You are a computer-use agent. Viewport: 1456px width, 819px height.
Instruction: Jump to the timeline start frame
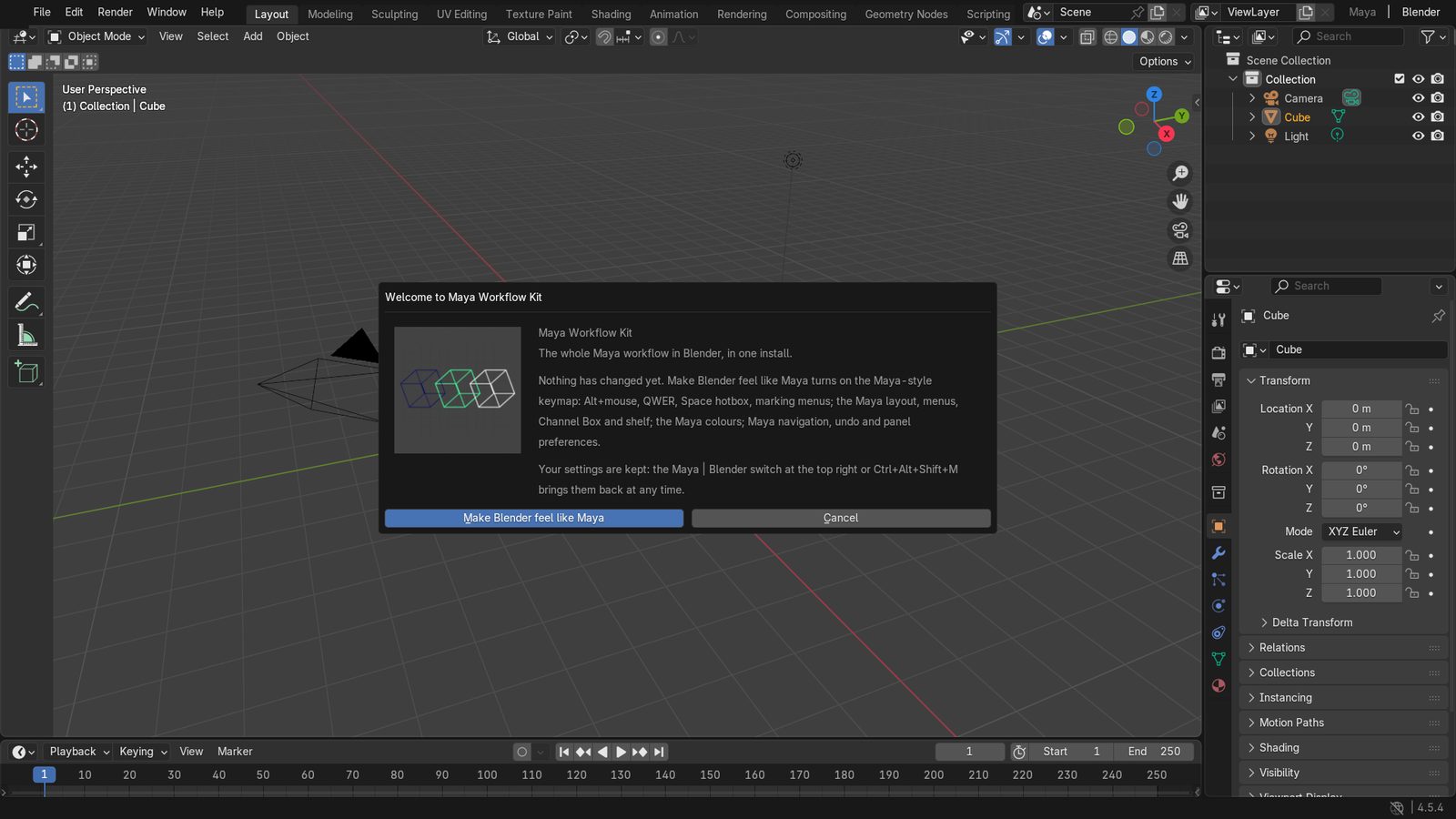pos(564,752)
